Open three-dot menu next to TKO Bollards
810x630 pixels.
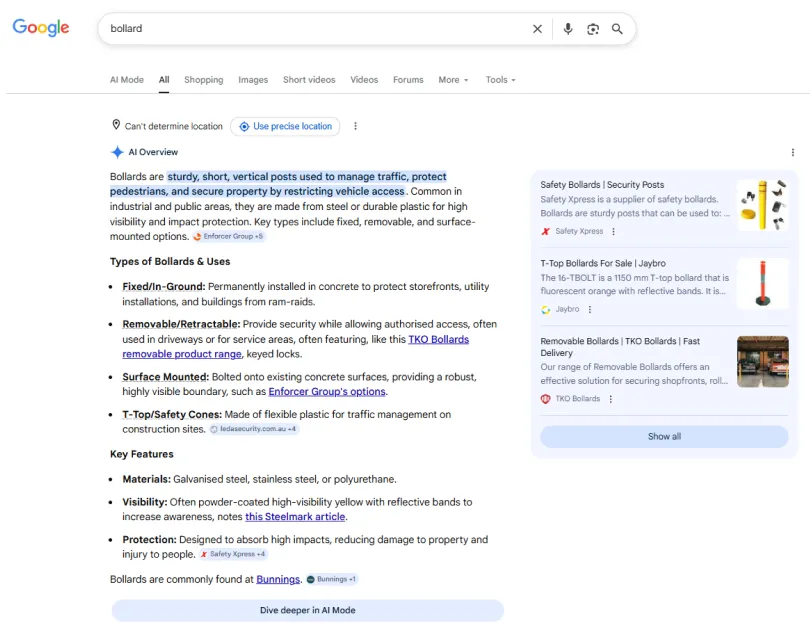[611, 399]
